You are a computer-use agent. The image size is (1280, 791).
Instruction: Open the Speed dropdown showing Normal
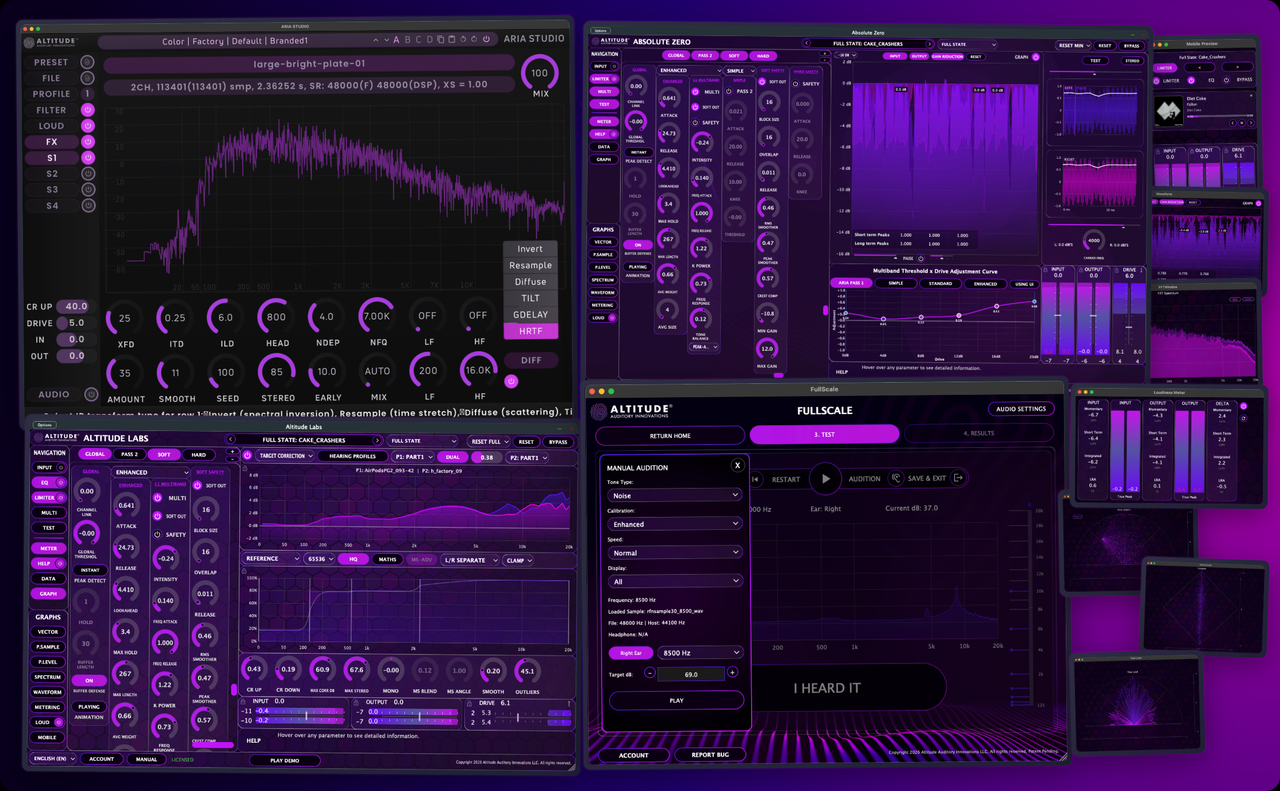tap(675, 553)
